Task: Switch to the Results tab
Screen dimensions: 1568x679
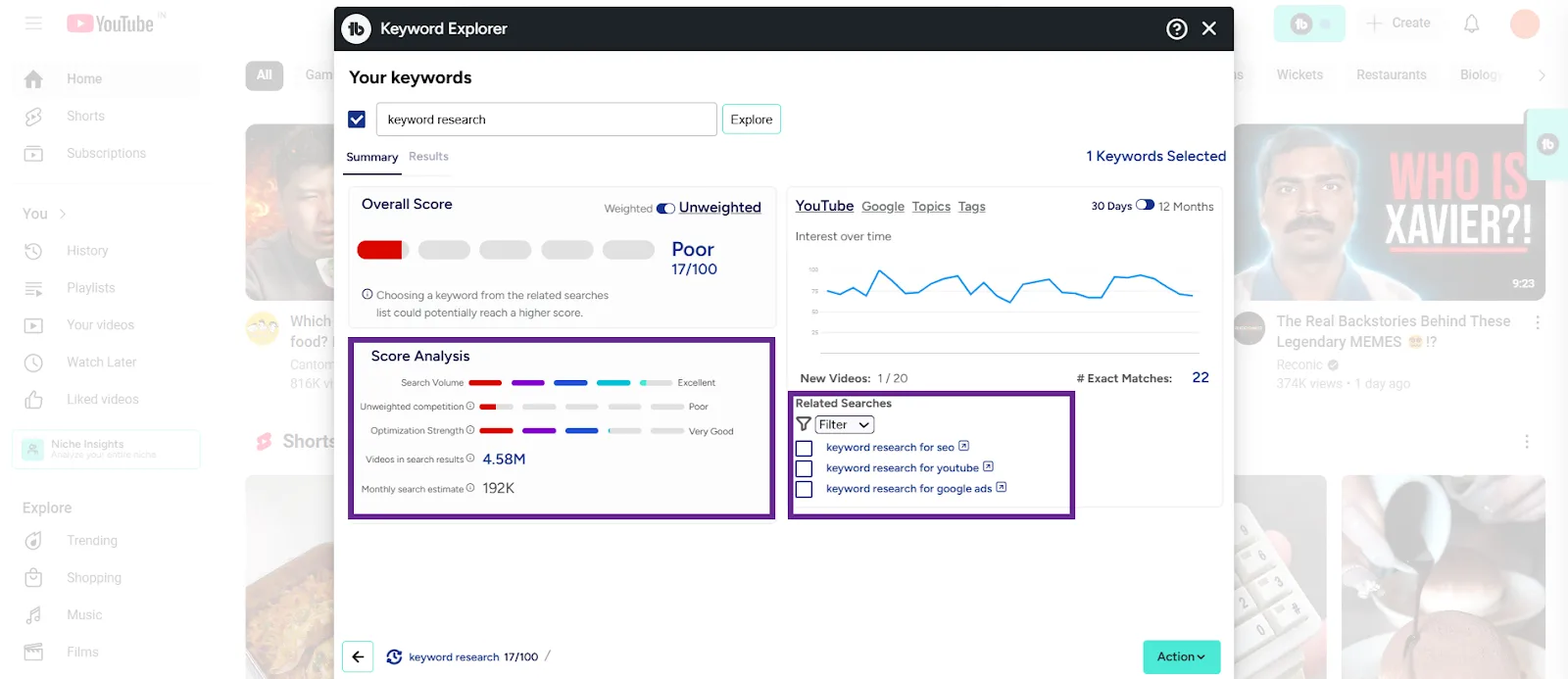Action: (428, 157)
